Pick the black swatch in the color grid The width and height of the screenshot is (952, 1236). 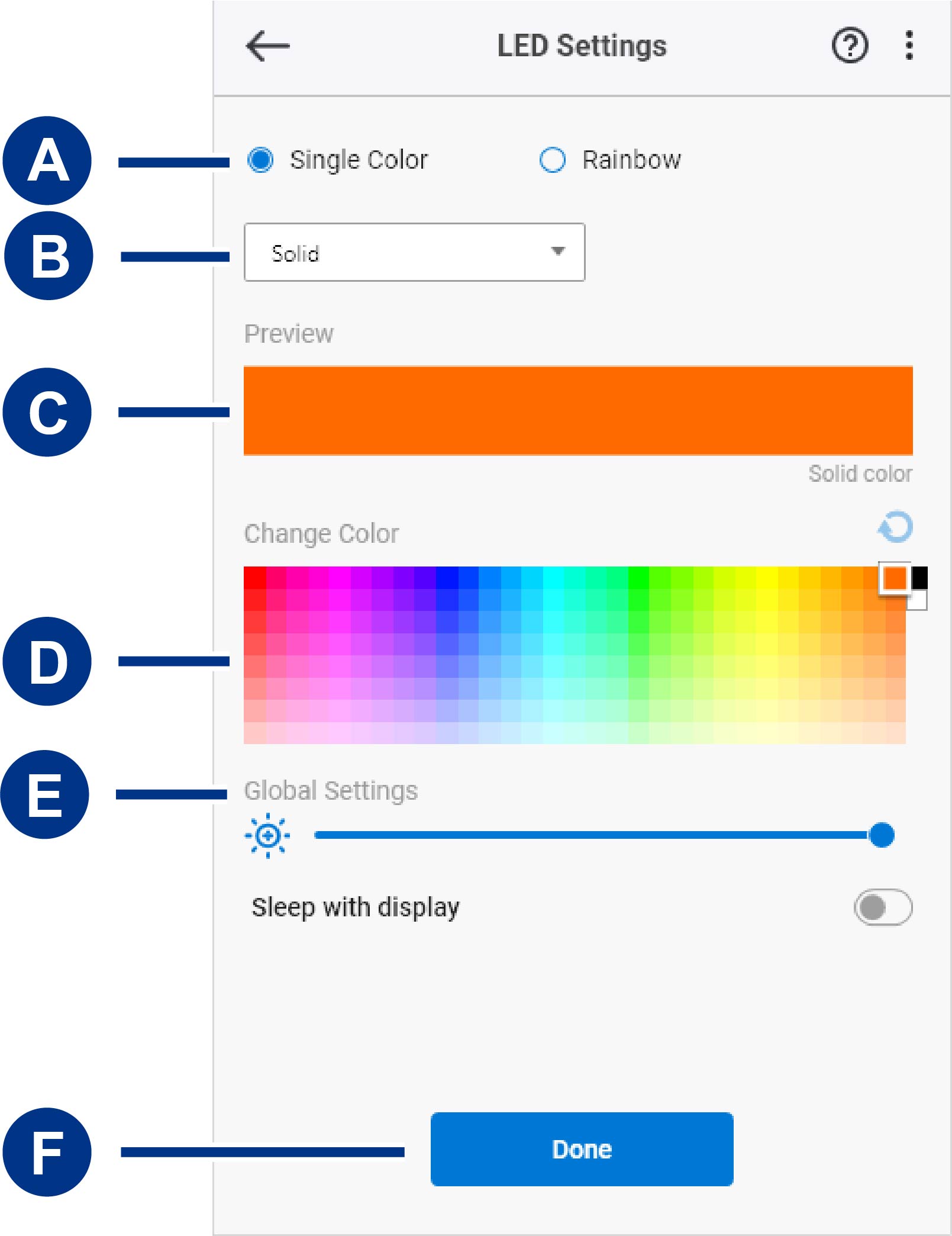(x=919, y=578)
